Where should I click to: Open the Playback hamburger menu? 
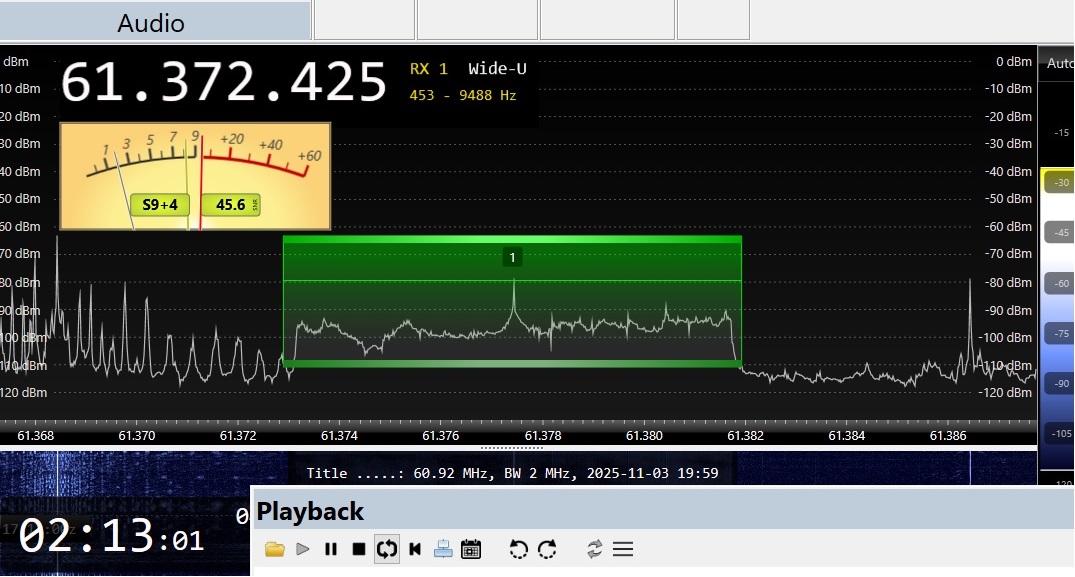point(623,549)
